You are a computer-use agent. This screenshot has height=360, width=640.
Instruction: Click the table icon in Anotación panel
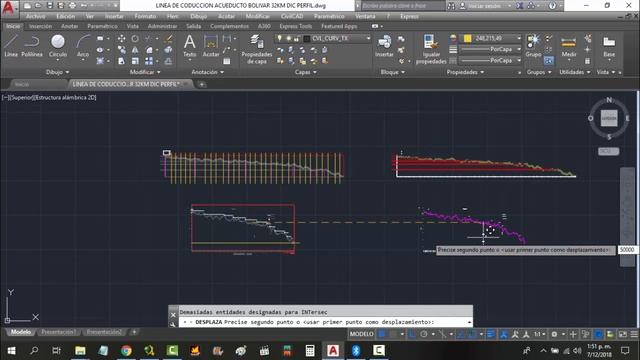click(x=227, y=61)
